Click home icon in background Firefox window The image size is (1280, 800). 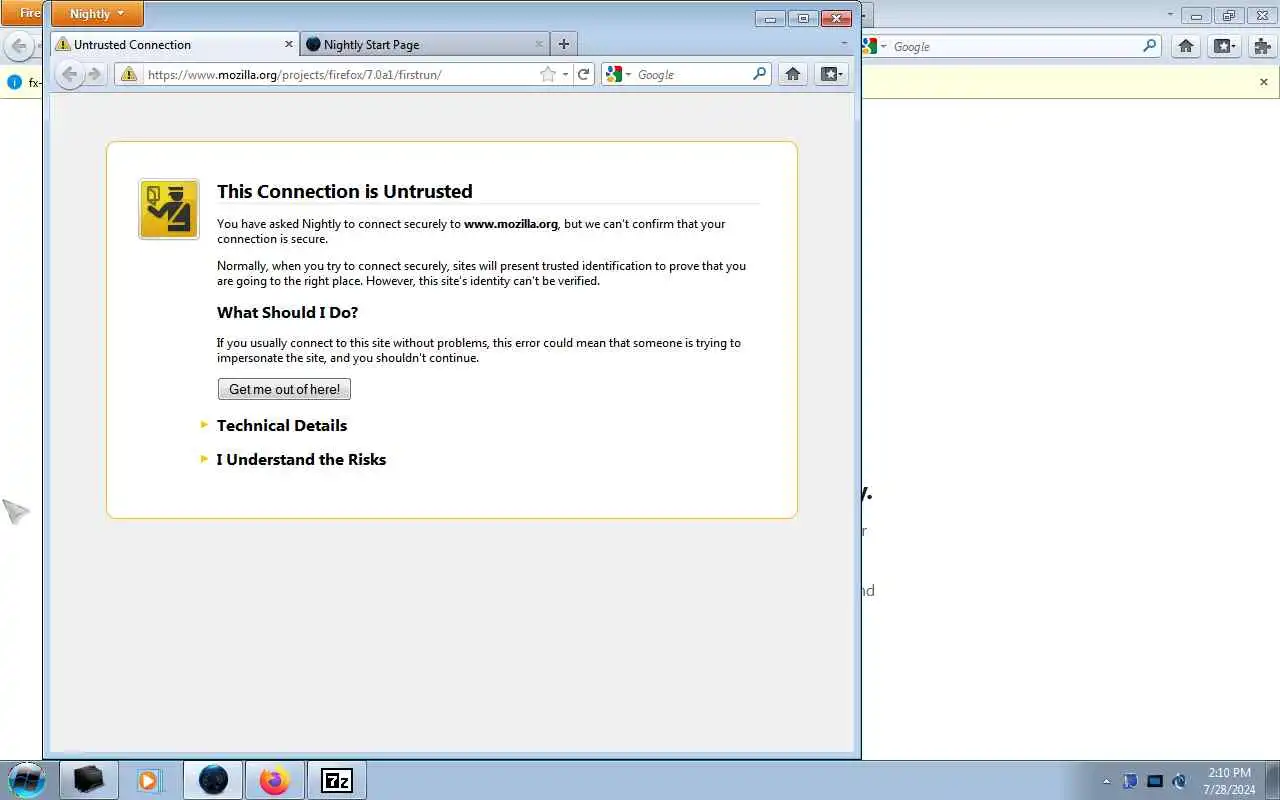point(1186,46)
